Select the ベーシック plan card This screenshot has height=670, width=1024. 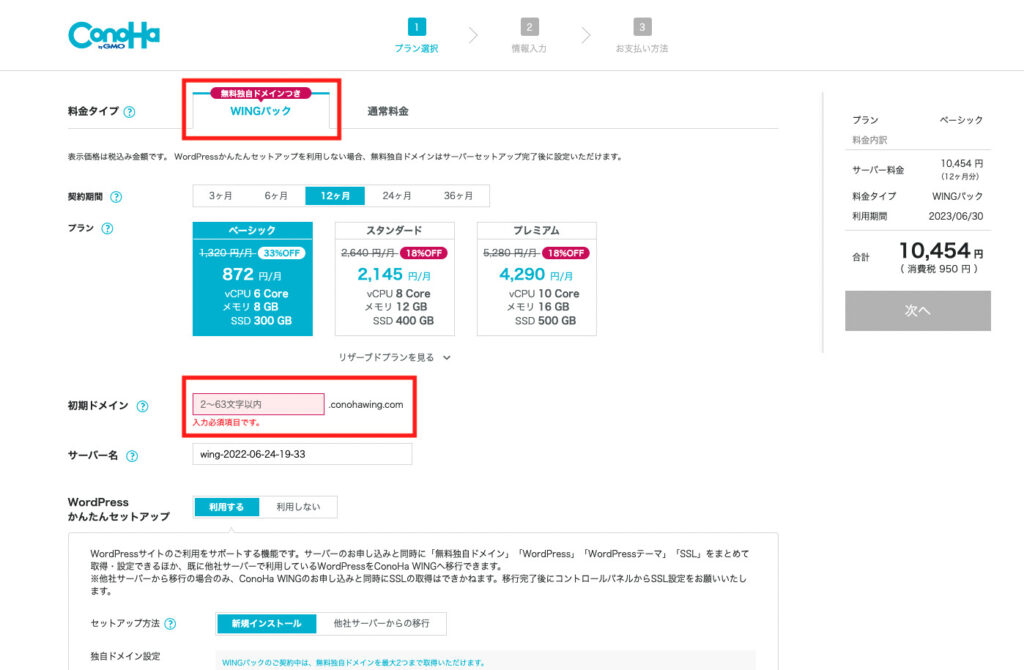(x=253, y=279)
